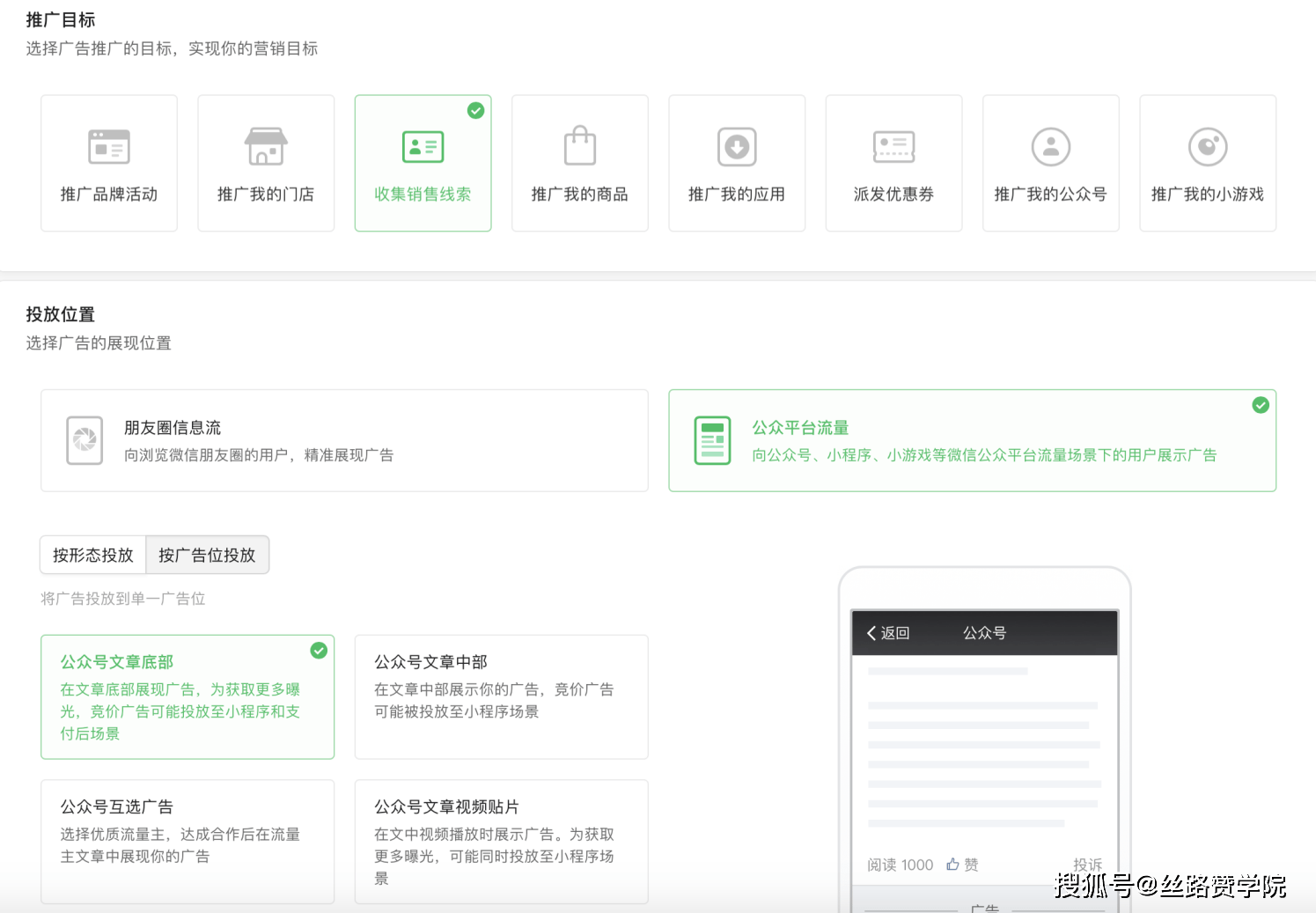
Task: Click the 推广我的商品 label
Action: (580, 195)
